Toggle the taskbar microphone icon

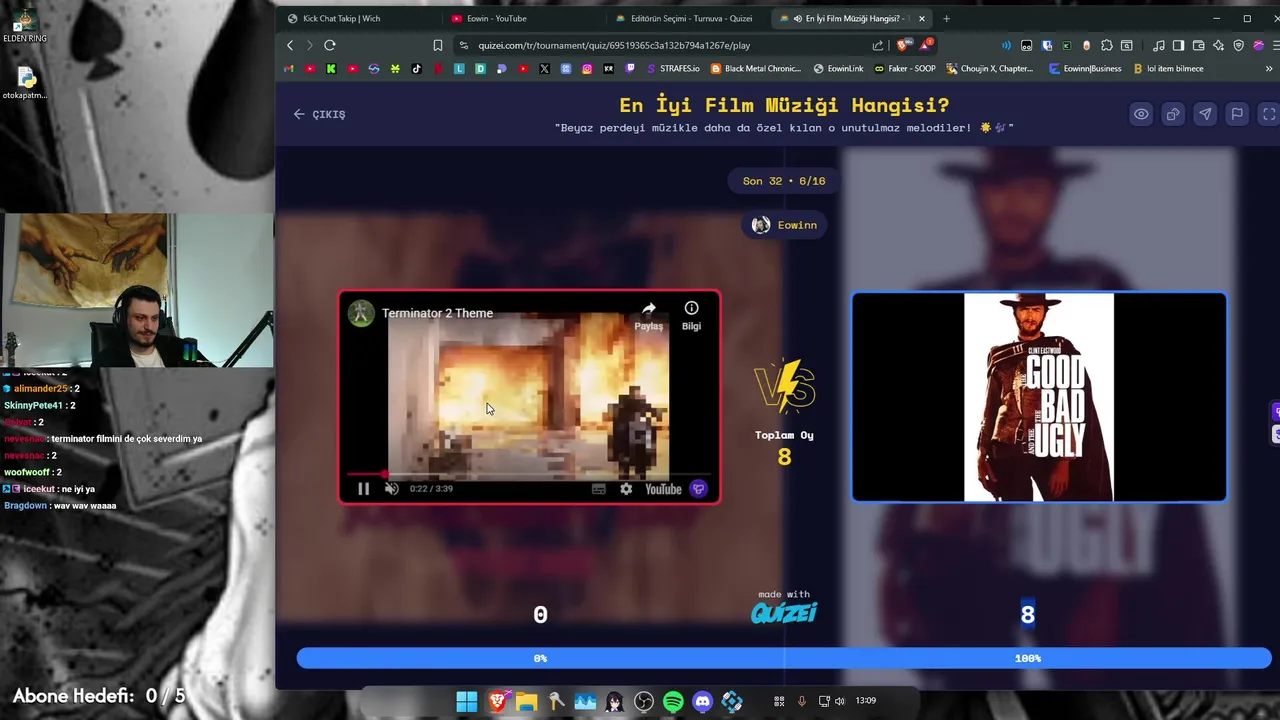click(801, 701)
